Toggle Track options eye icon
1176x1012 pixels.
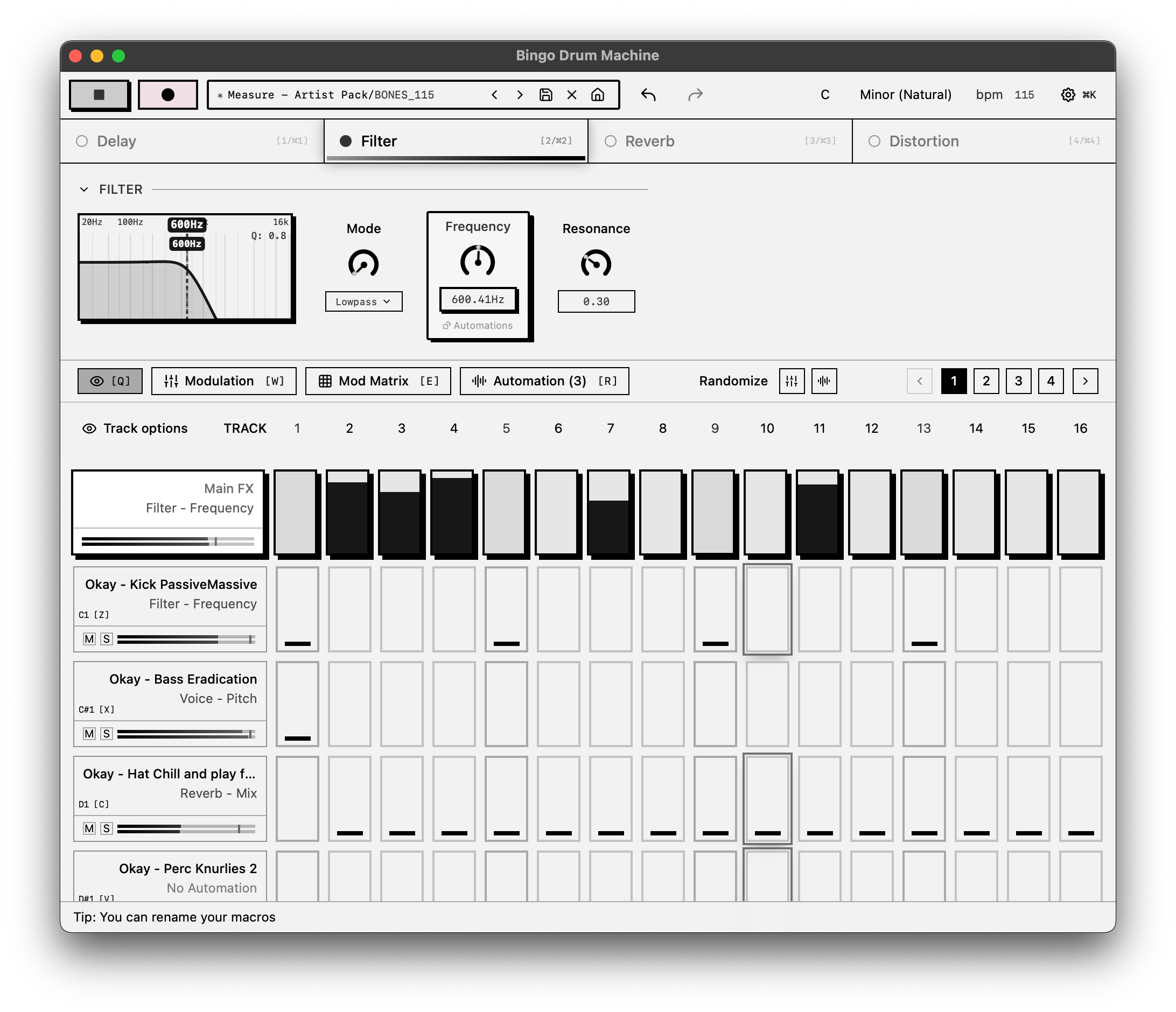(89, 429)
